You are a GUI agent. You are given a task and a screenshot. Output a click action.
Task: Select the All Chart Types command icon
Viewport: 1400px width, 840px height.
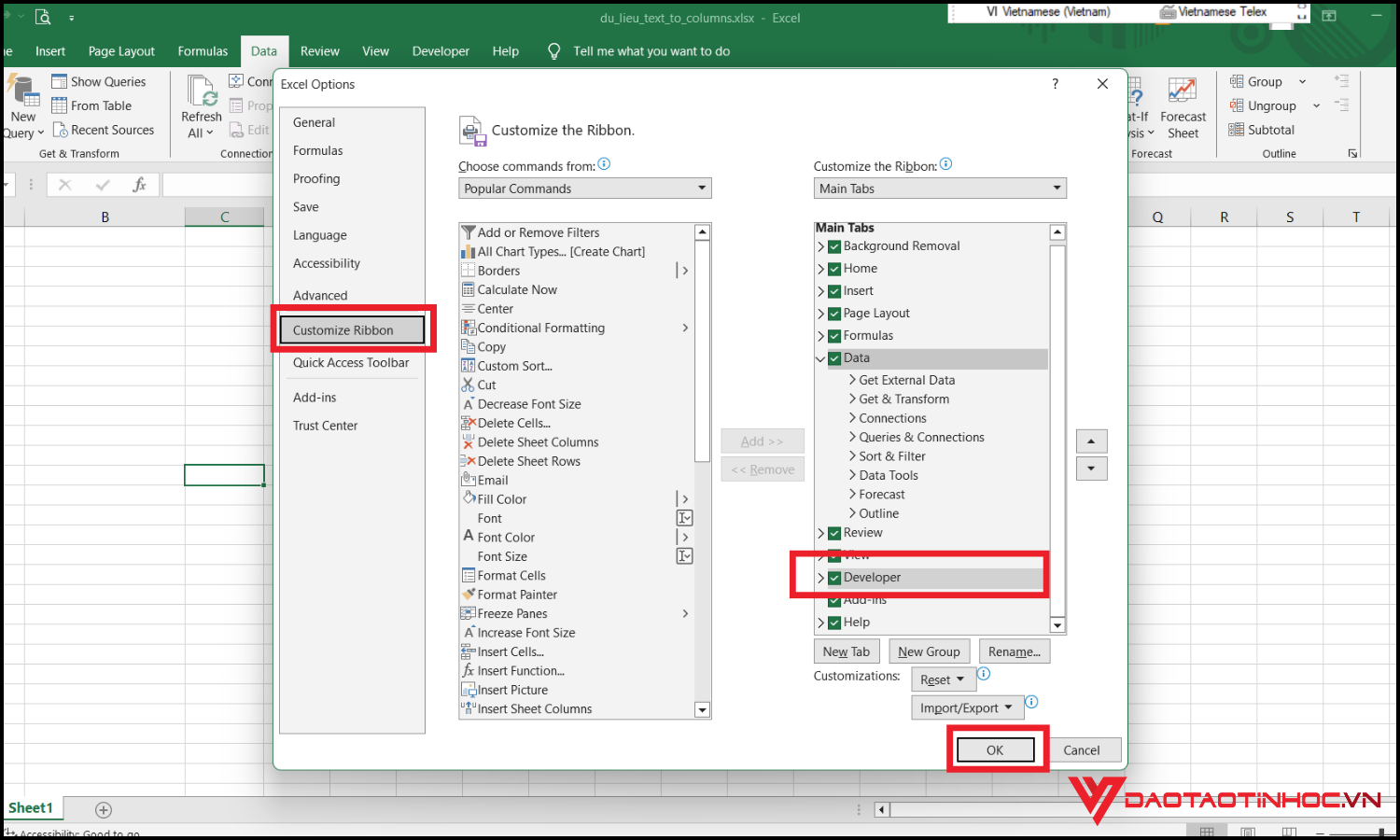point(469,251)
